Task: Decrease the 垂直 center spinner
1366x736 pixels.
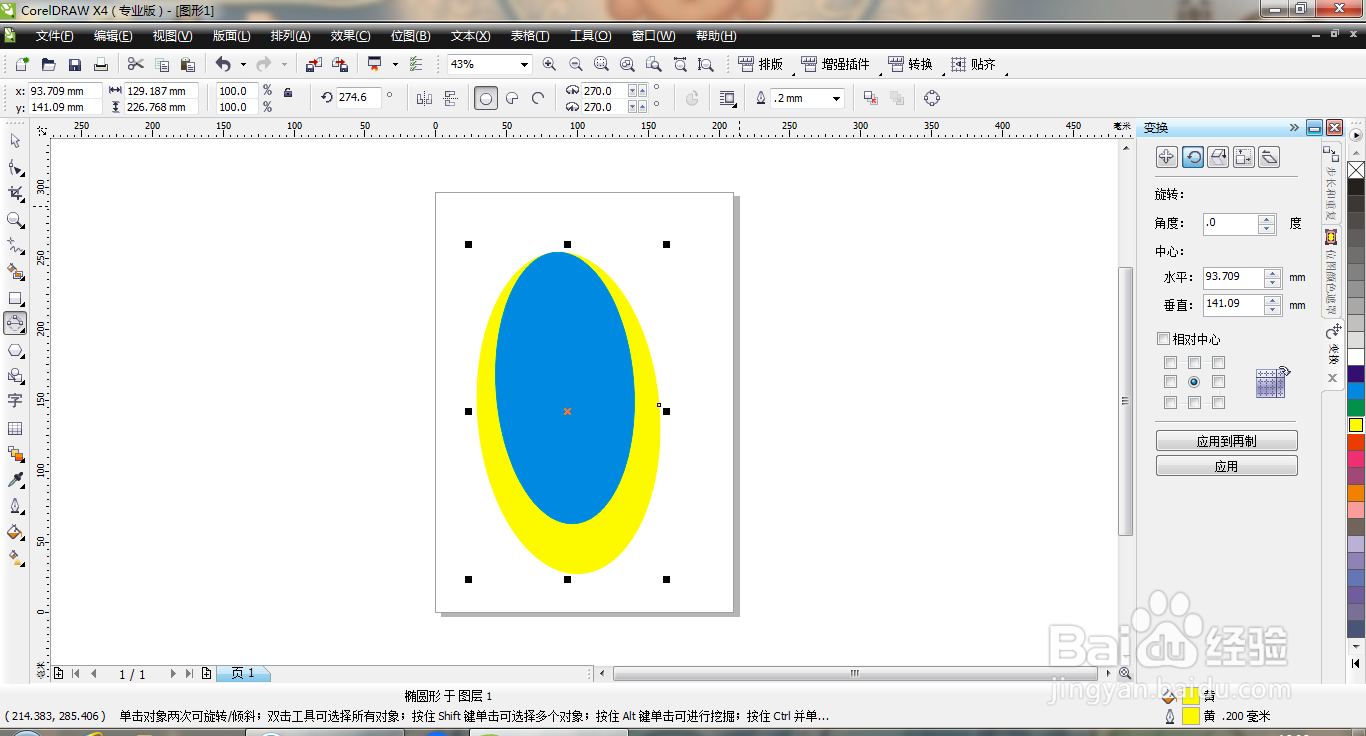Action: click(x=1272, y=310)
